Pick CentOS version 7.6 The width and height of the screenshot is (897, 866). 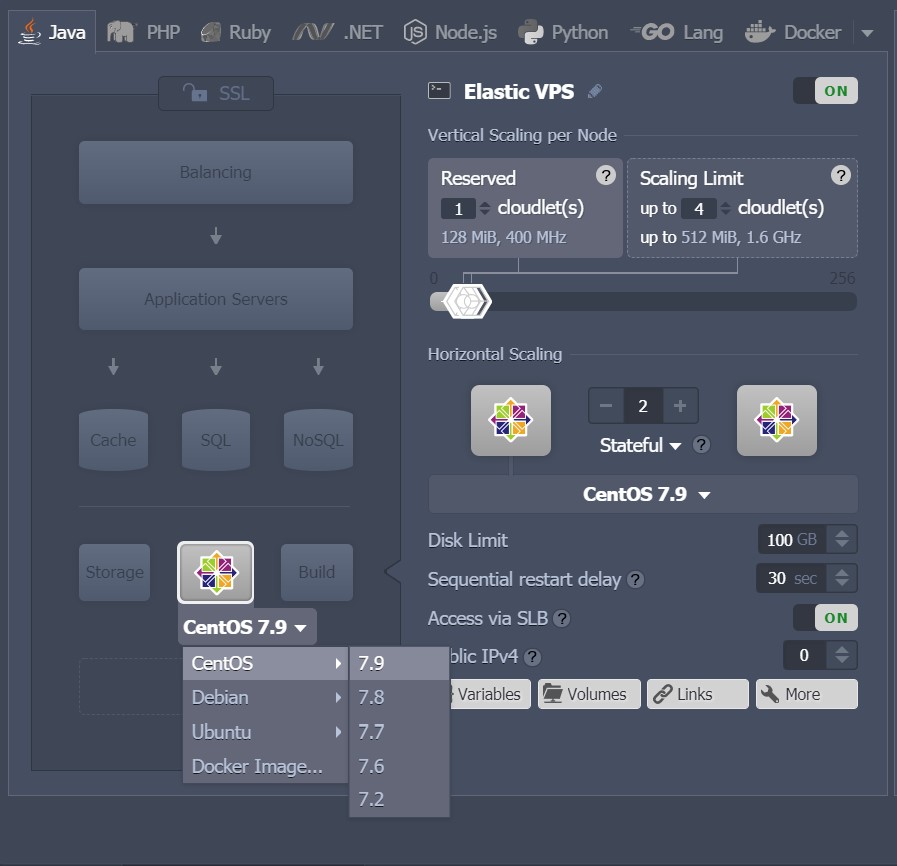click(x=399, y=766)
